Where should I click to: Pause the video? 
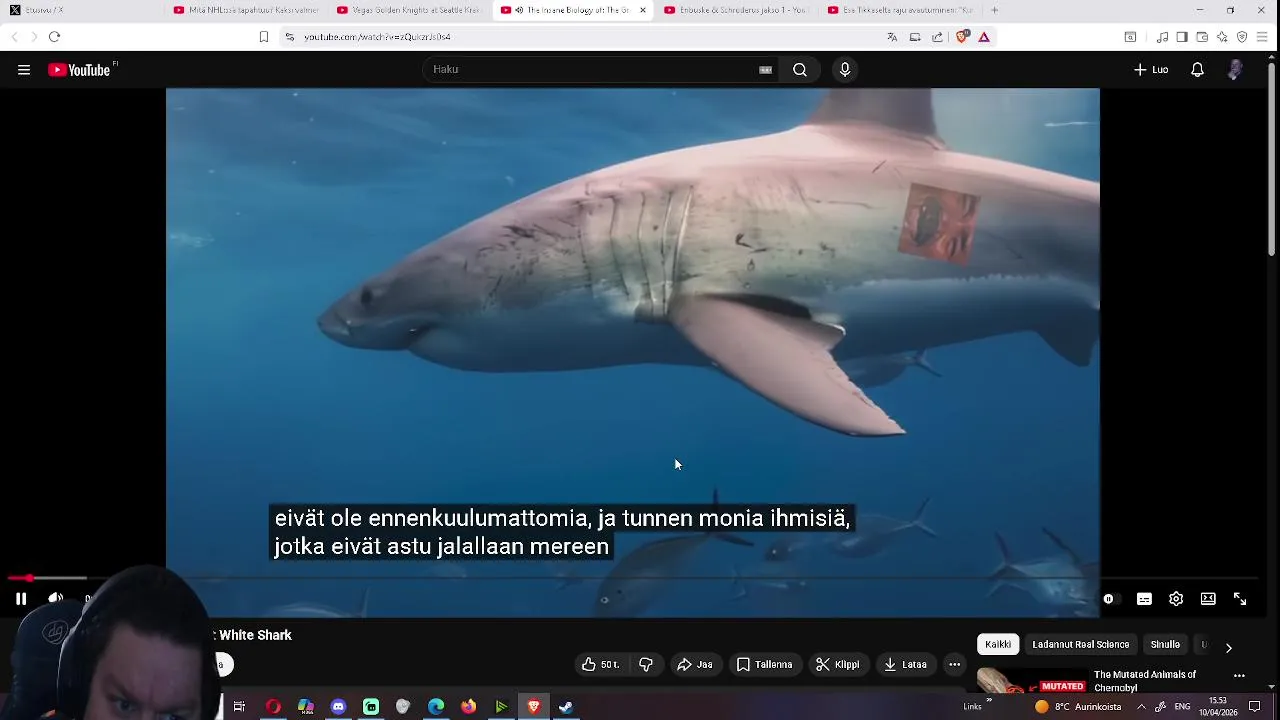coord(20,599)
